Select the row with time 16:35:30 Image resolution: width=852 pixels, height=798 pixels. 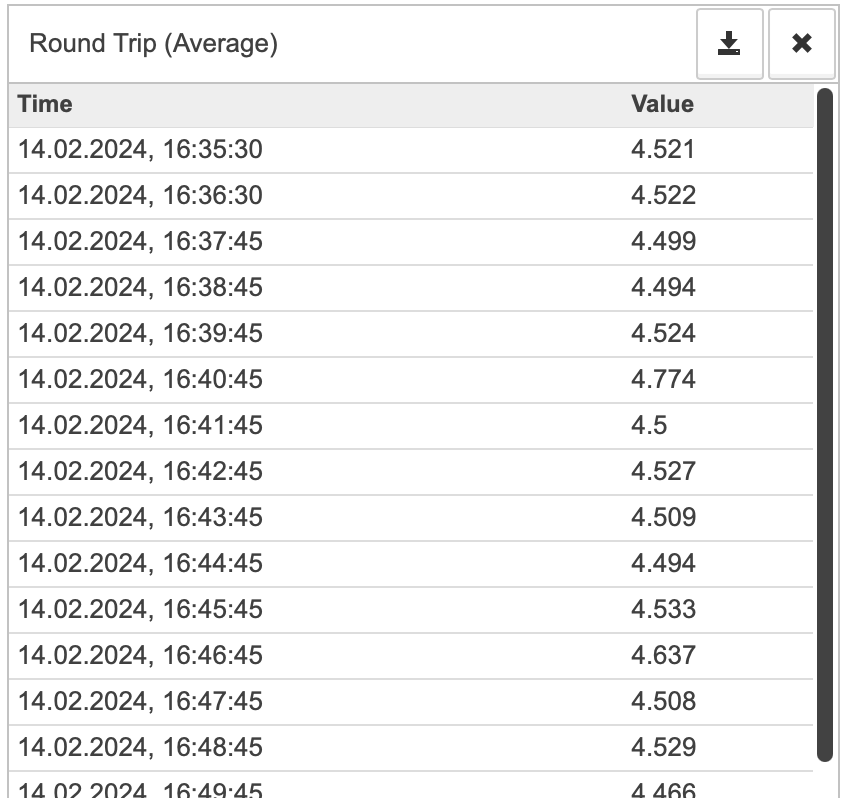pos(411,150)
